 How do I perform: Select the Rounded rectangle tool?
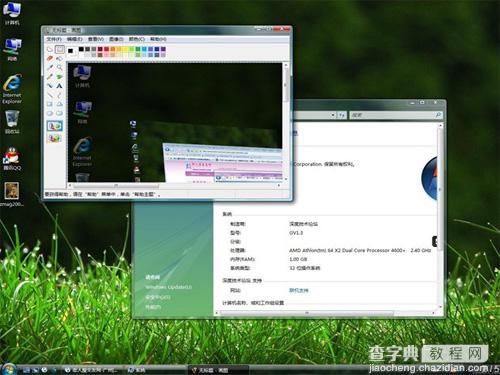[x=59, y=113]
